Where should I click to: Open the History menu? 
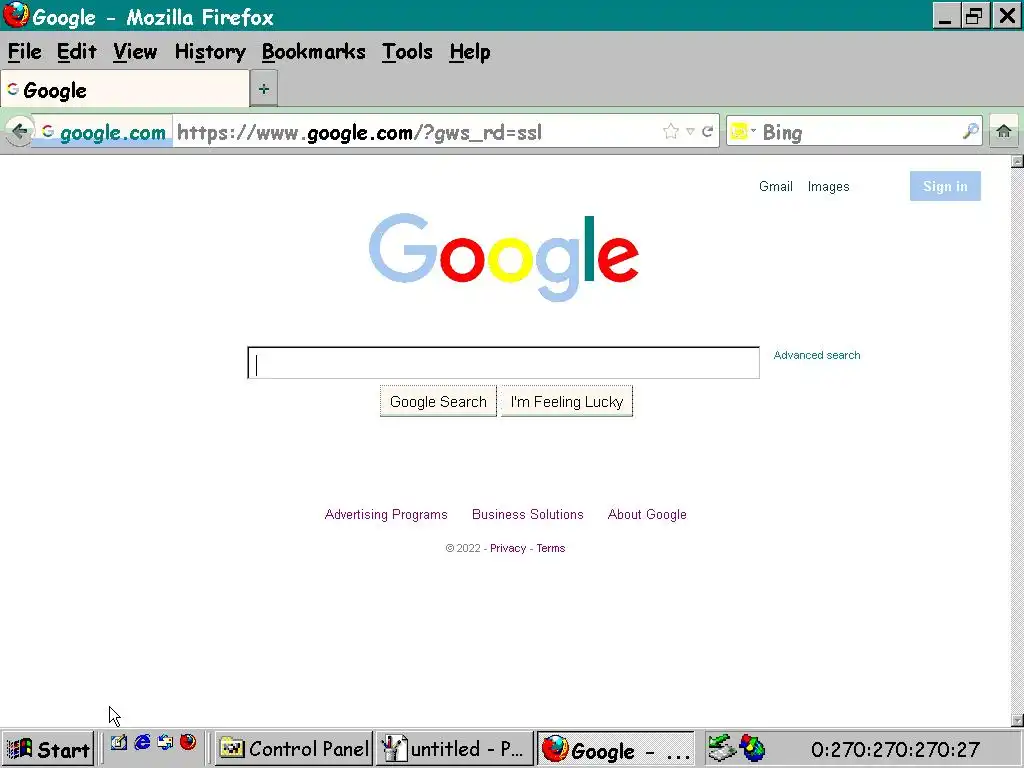(x=210, y=52)
